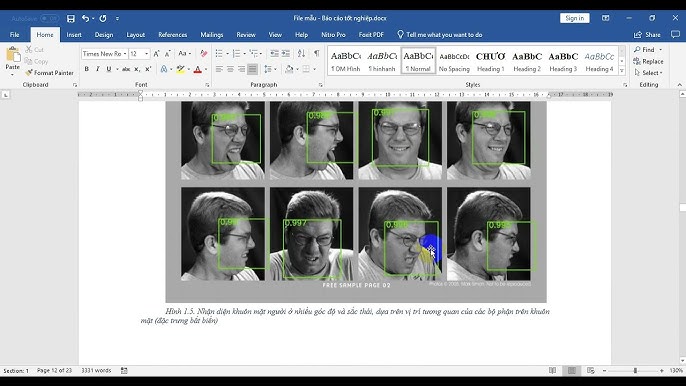
Task: Toggle AutoSave switch
Action: [x=49, y=18]
